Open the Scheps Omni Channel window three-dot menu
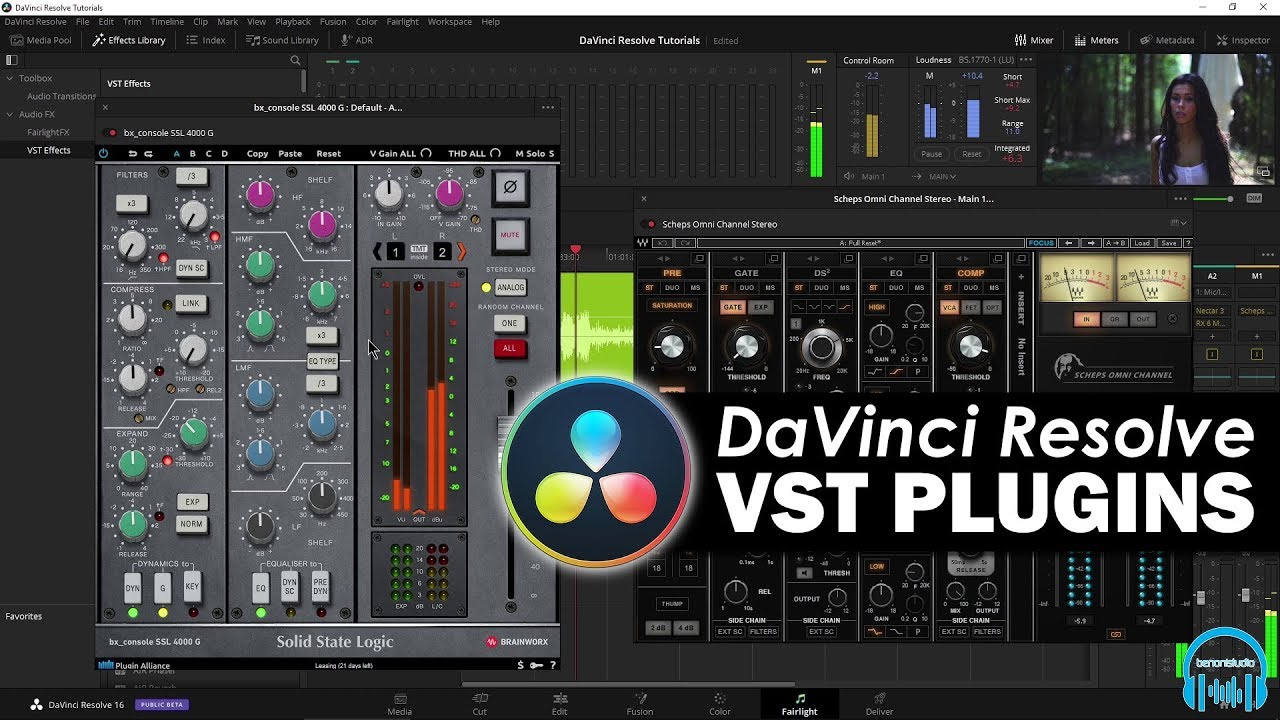This screenshot has height=720, width=1280. pos(1181,199)
